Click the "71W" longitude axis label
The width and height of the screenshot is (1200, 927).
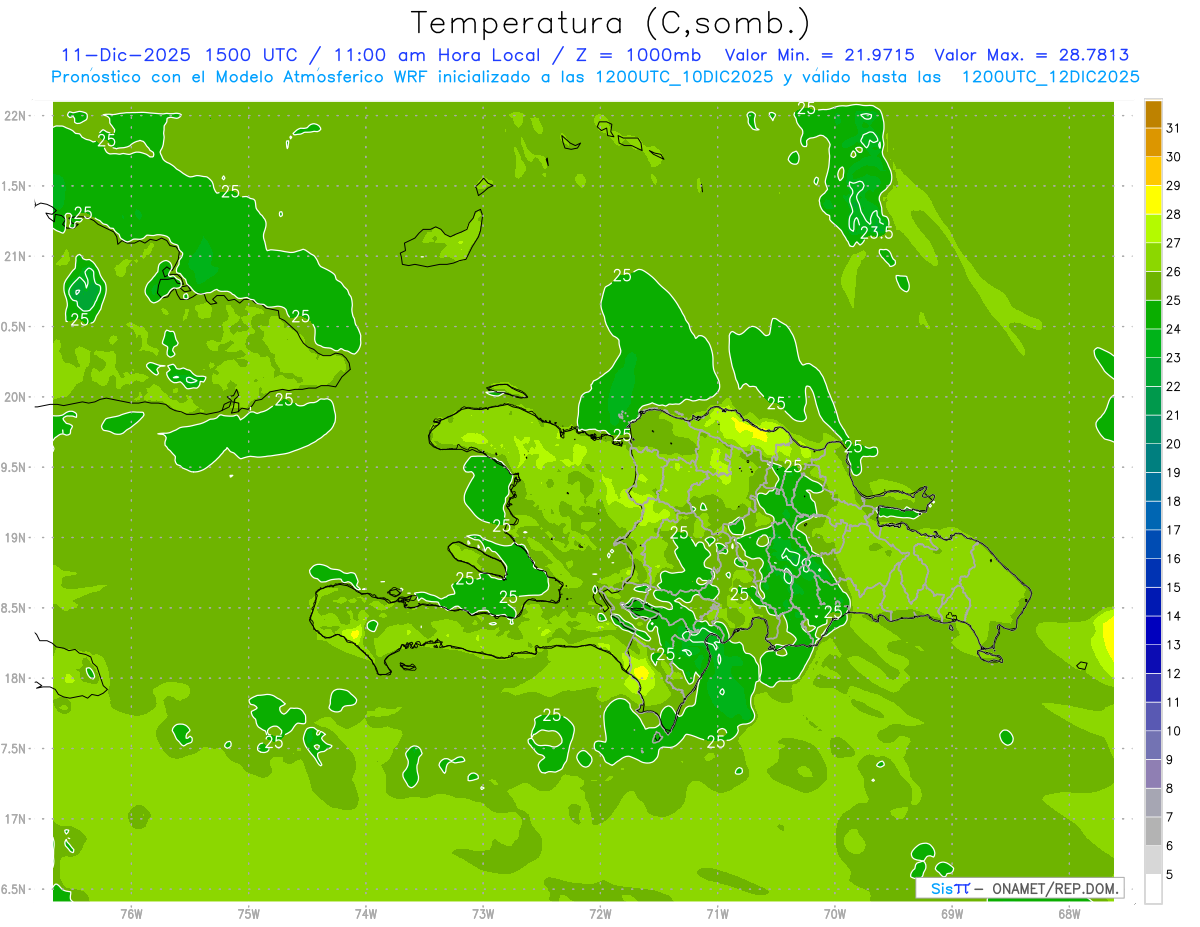717,914
